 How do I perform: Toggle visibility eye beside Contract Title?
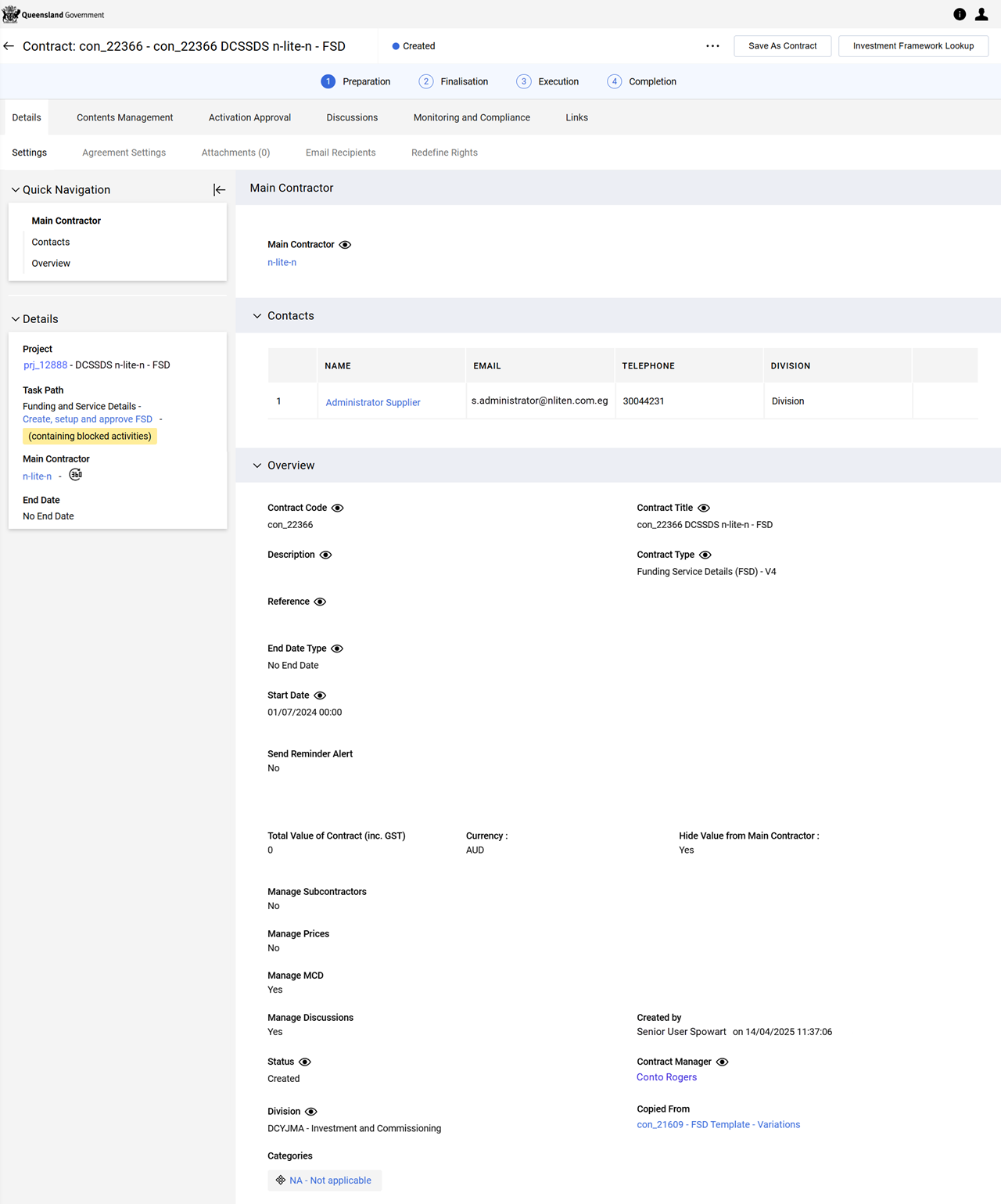click(x=704, y=508)
